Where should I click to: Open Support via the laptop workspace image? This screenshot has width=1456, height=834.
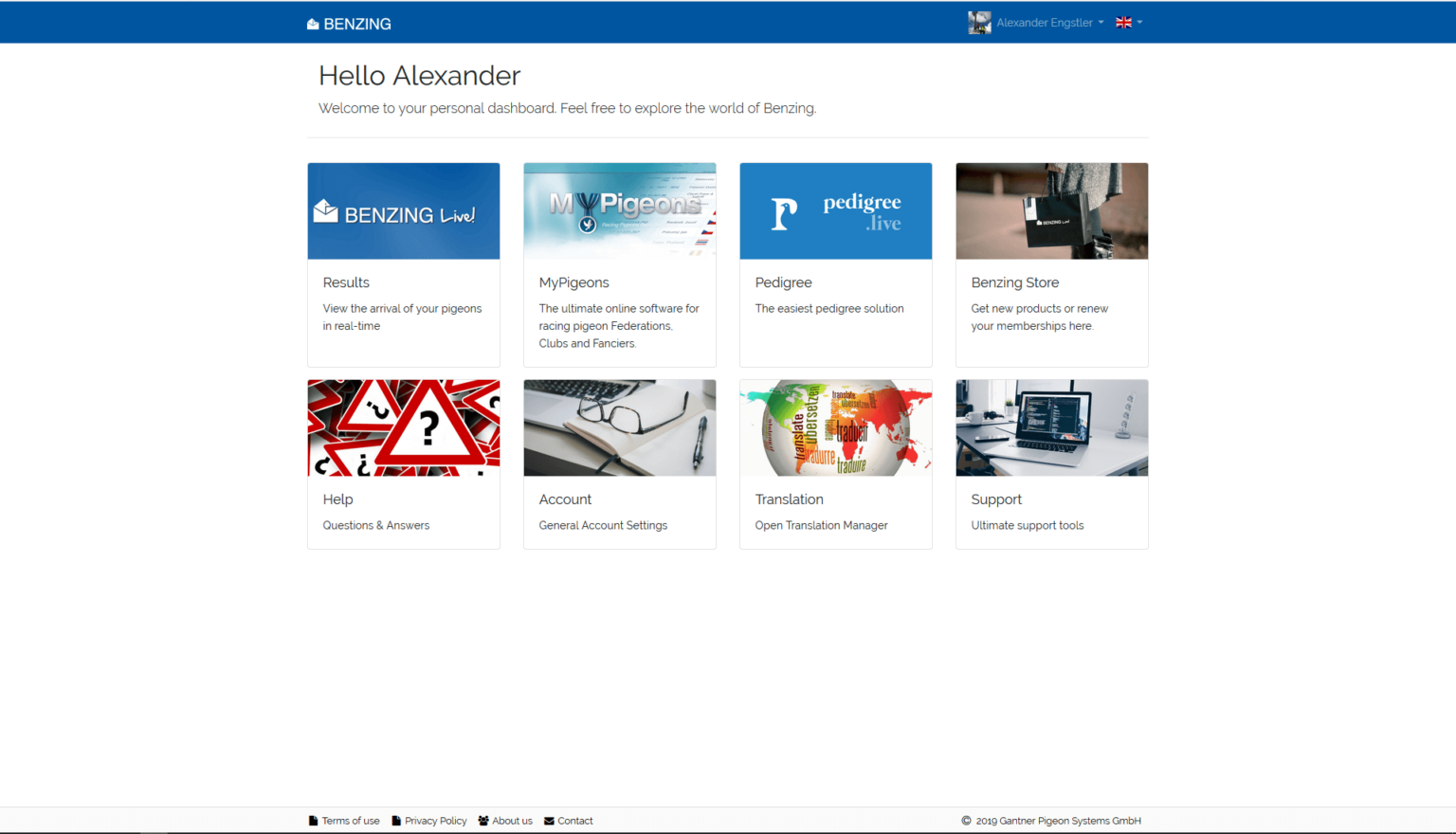(1051, 427)
